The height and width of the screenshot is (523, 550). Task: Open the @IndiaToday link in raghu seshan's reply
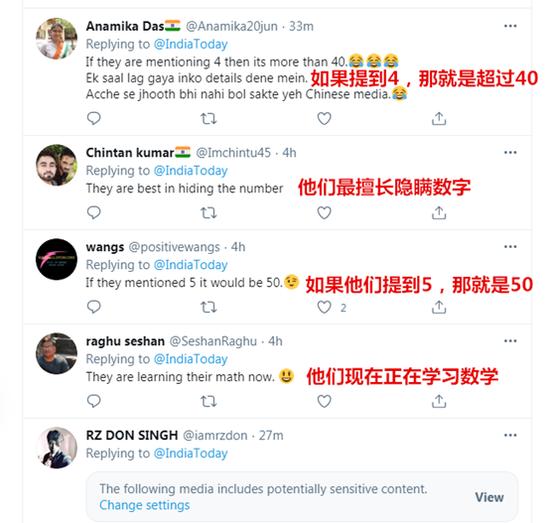(190, 359)
